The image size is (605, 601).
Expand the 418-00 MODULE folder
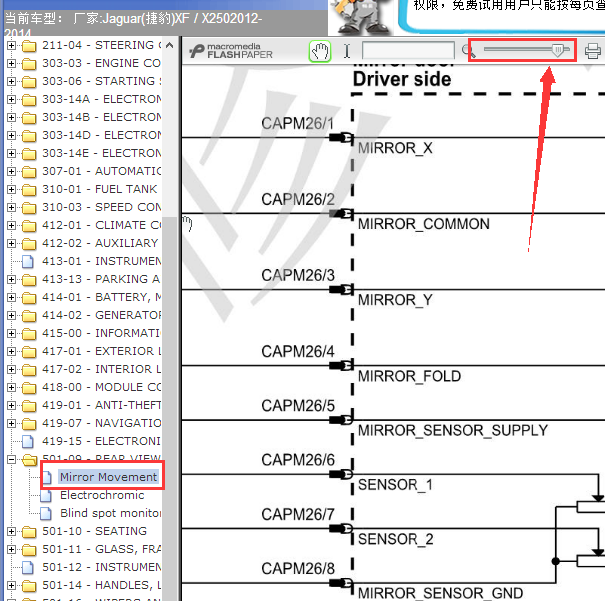pyautogui.click(x=11, y=387)
